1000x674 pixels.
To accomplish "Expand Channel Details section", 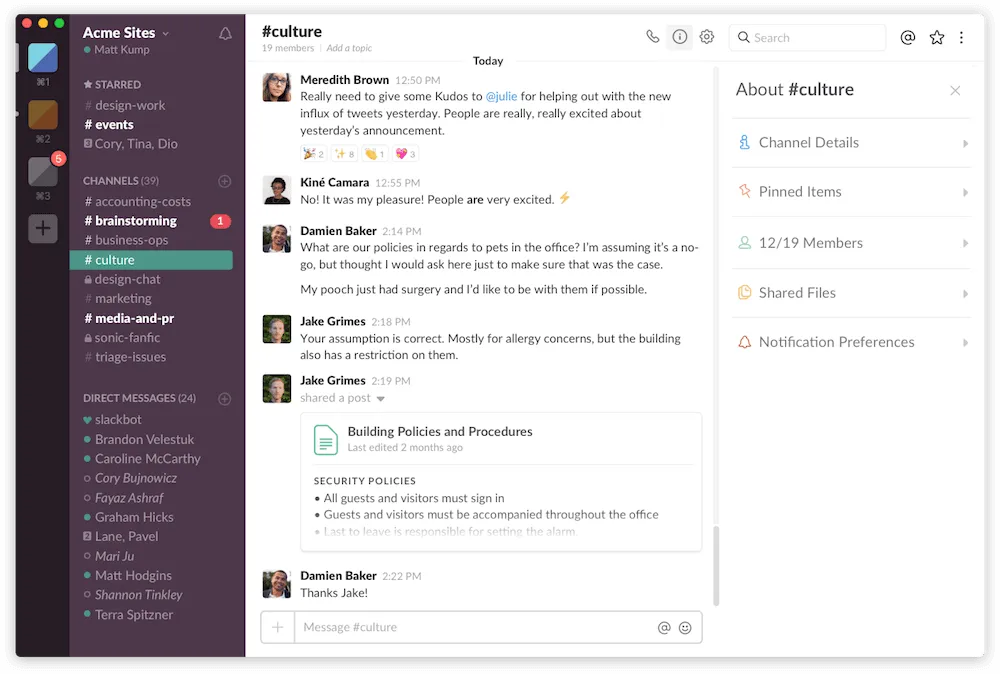I will [851, 143].
